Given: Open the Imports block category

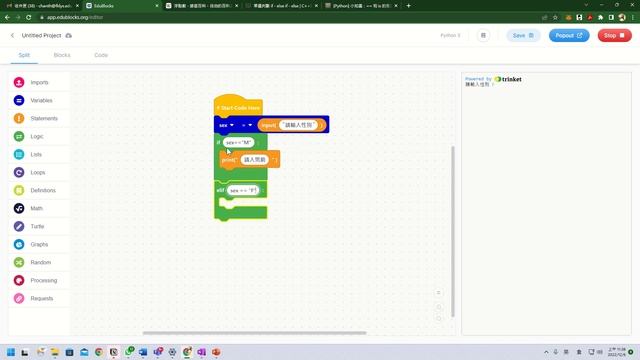Looking at the screenshot, I should (39, 82).
